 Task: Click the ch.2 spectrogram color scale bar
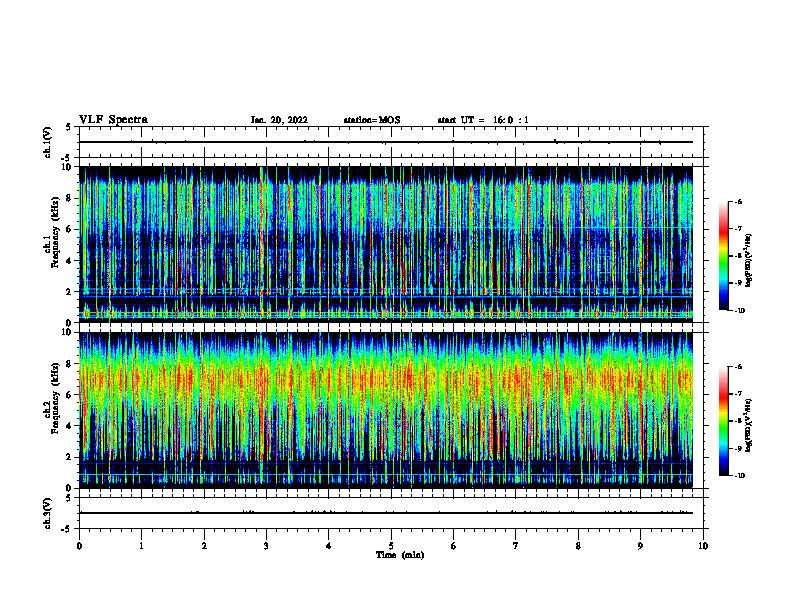723,421
